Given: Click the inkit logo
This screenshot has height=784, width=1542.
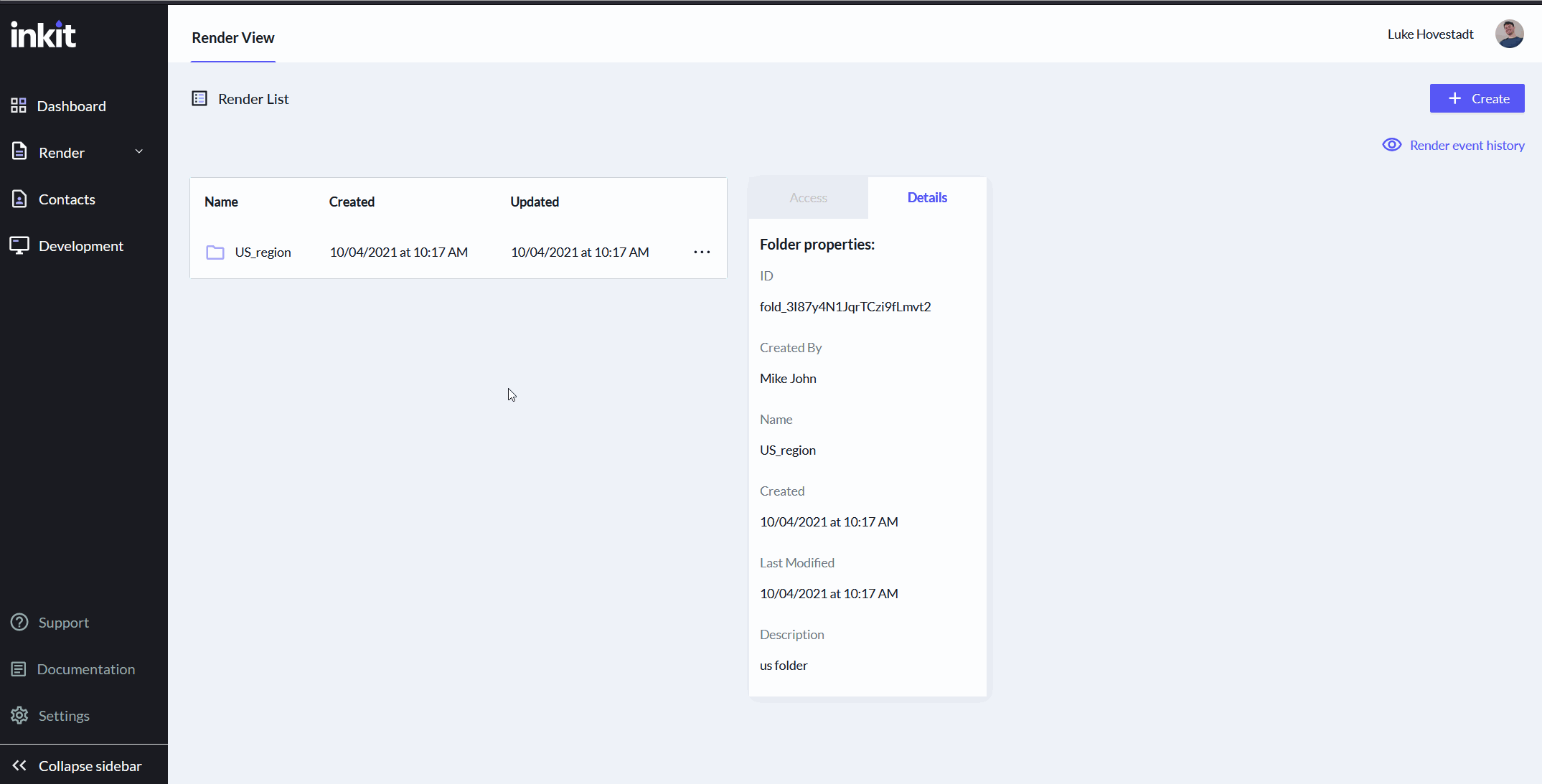Looking at the screenshot, I should (x=44, y=34).
